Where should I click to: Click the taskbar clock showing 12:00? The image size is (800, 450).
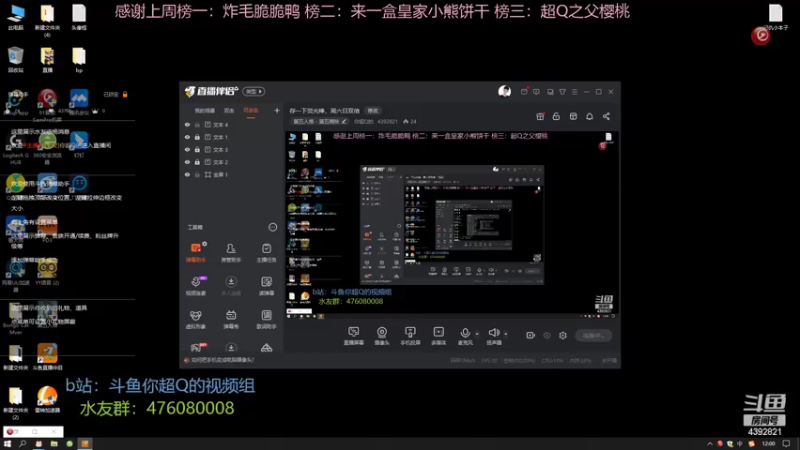768,444
